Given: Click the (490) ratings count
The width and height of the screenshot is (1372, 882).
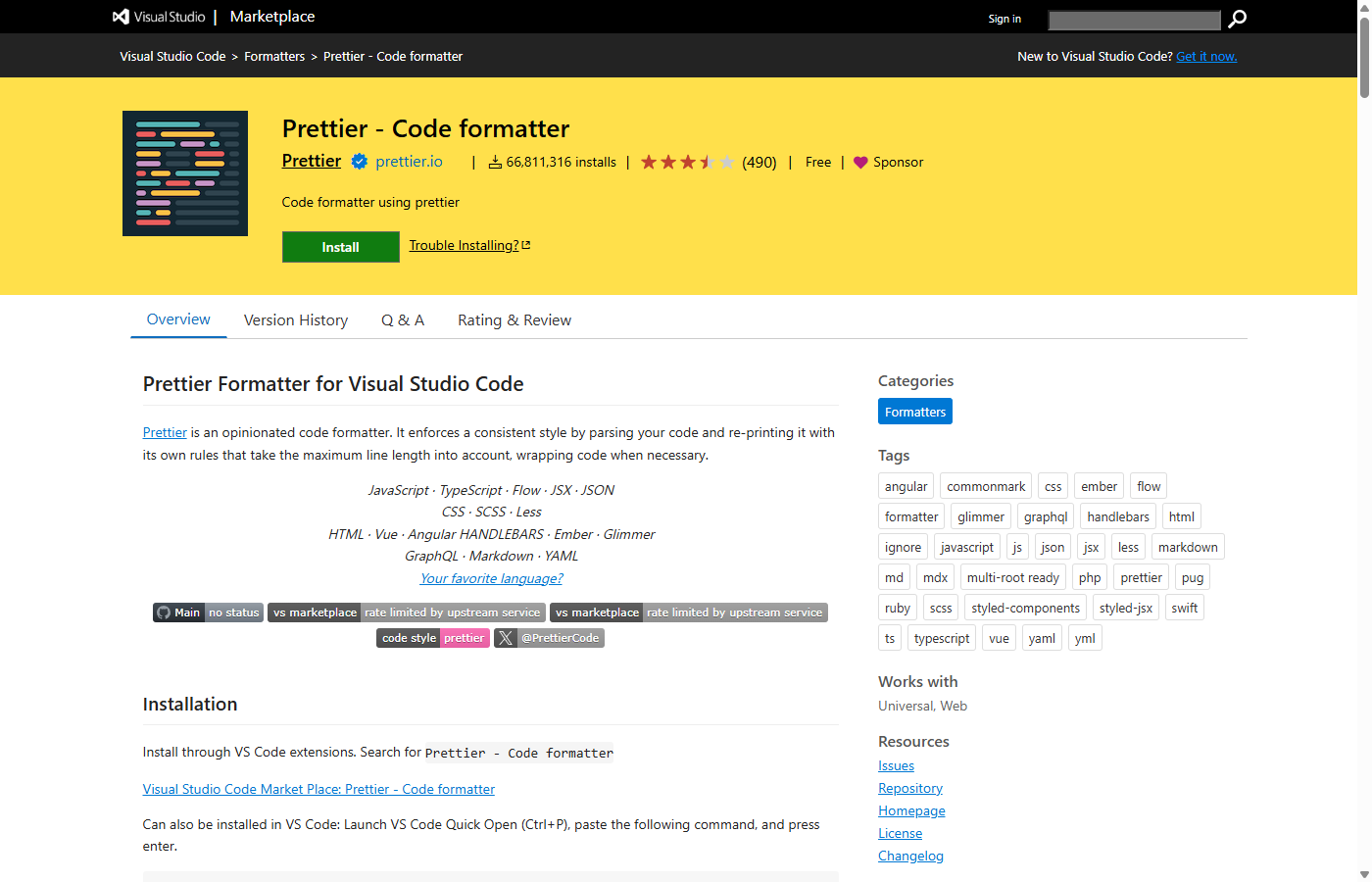Looking at the screenshot, I should pos(759,163).
